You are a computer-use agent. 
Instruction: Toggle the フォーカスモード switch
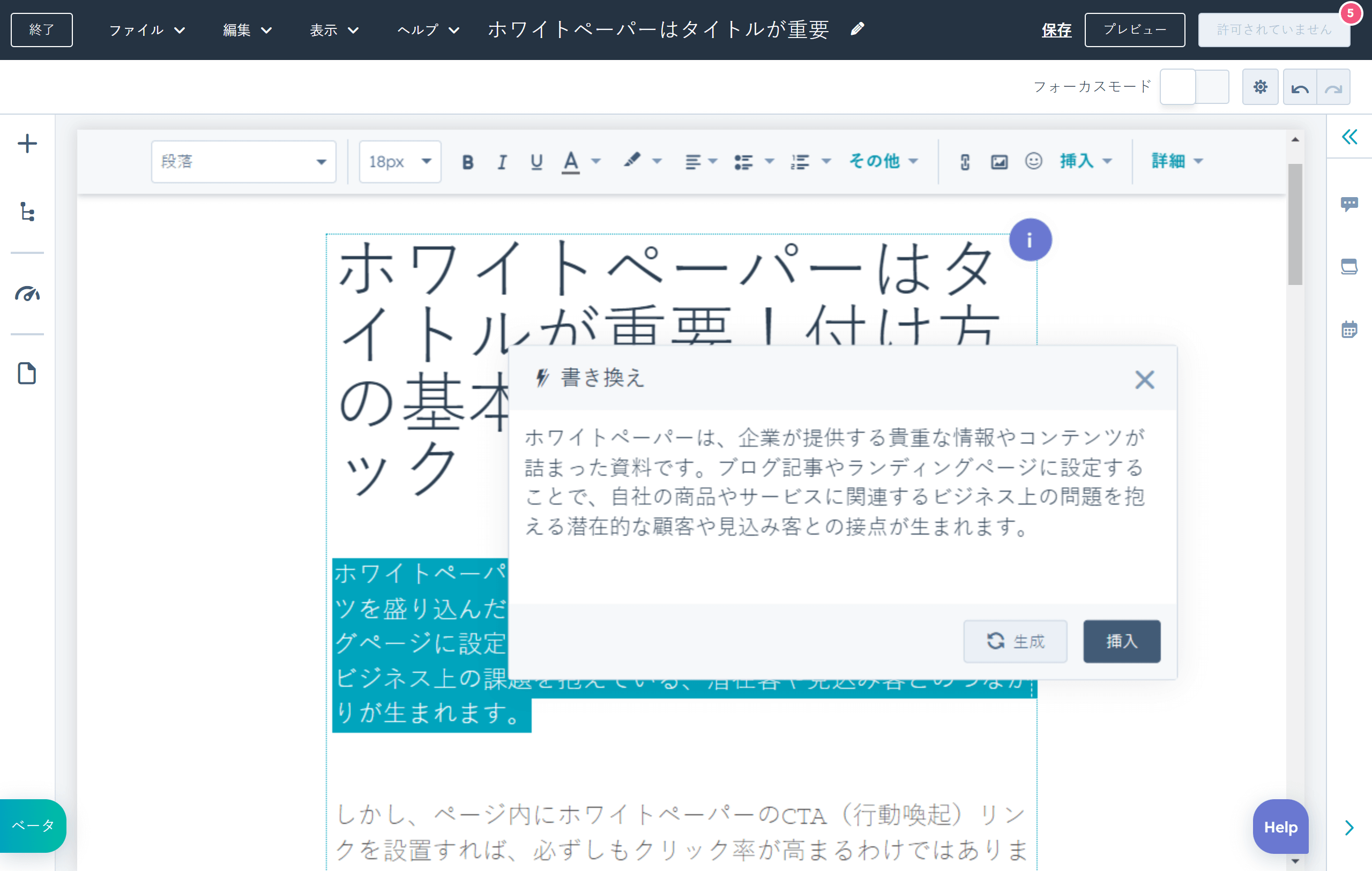click(x=1194, y=87)
